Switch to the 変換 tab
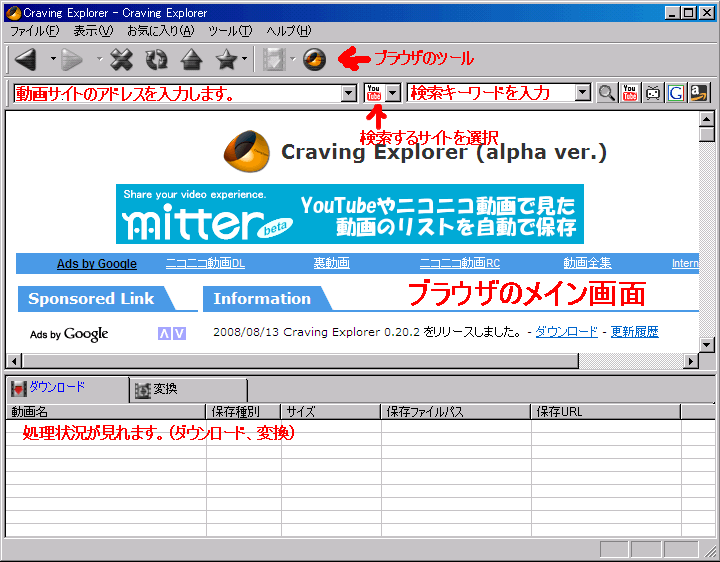The height and width of the screenshot is (562, 720). point(189,390)
